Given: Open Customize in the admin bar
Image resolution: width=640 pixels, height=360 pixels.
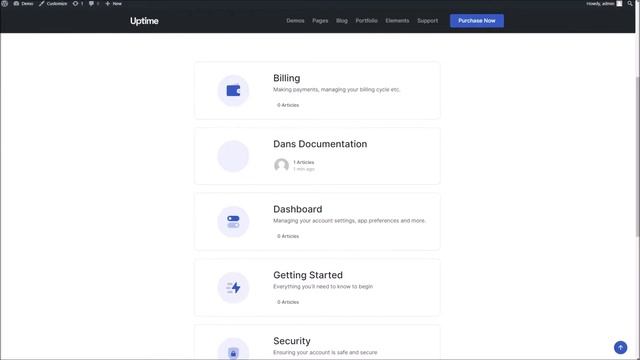Looking at the screenshot, I should click(x=53, y=3).
